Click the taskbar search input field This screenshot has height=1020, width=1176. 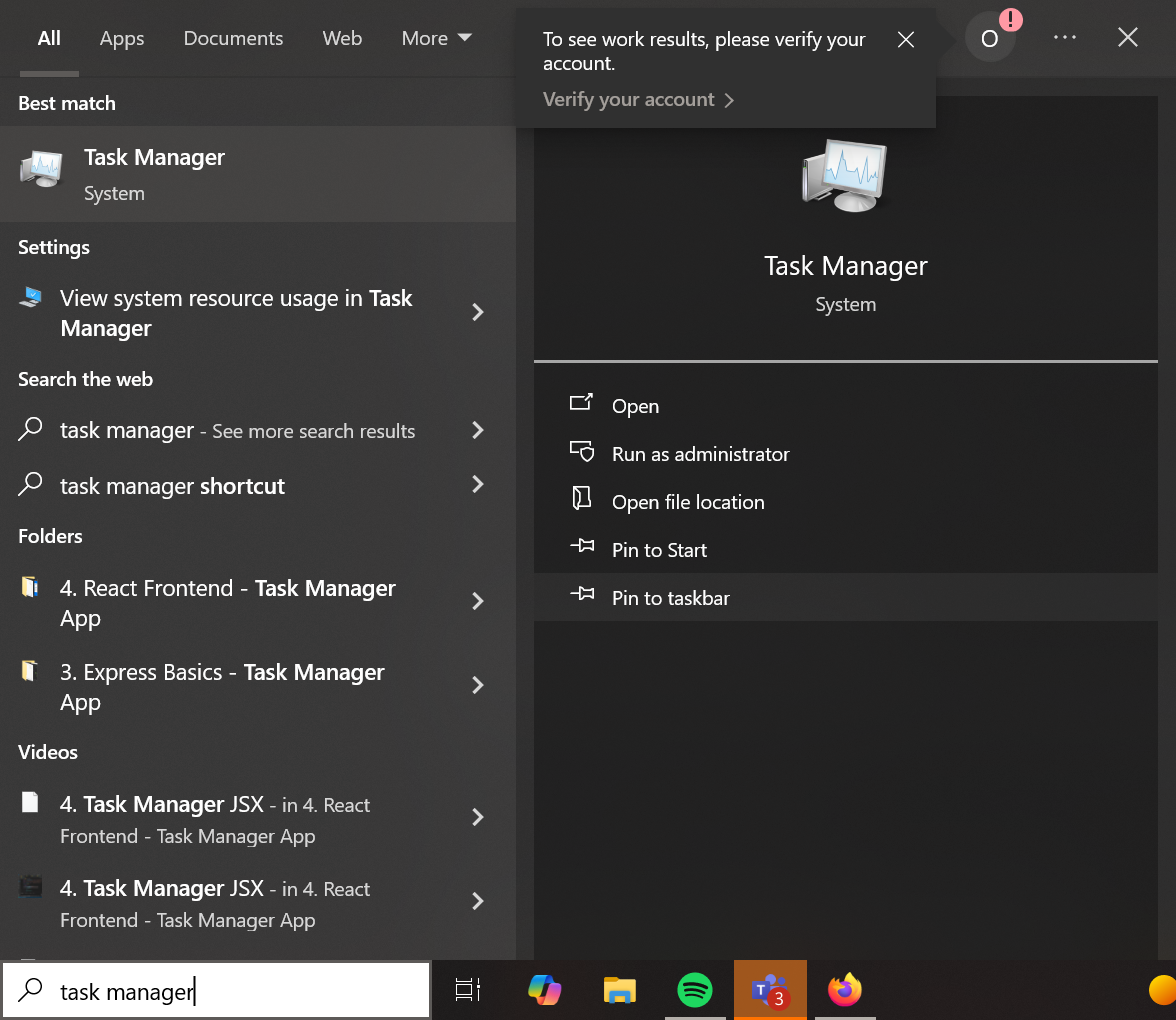point(216,991)
